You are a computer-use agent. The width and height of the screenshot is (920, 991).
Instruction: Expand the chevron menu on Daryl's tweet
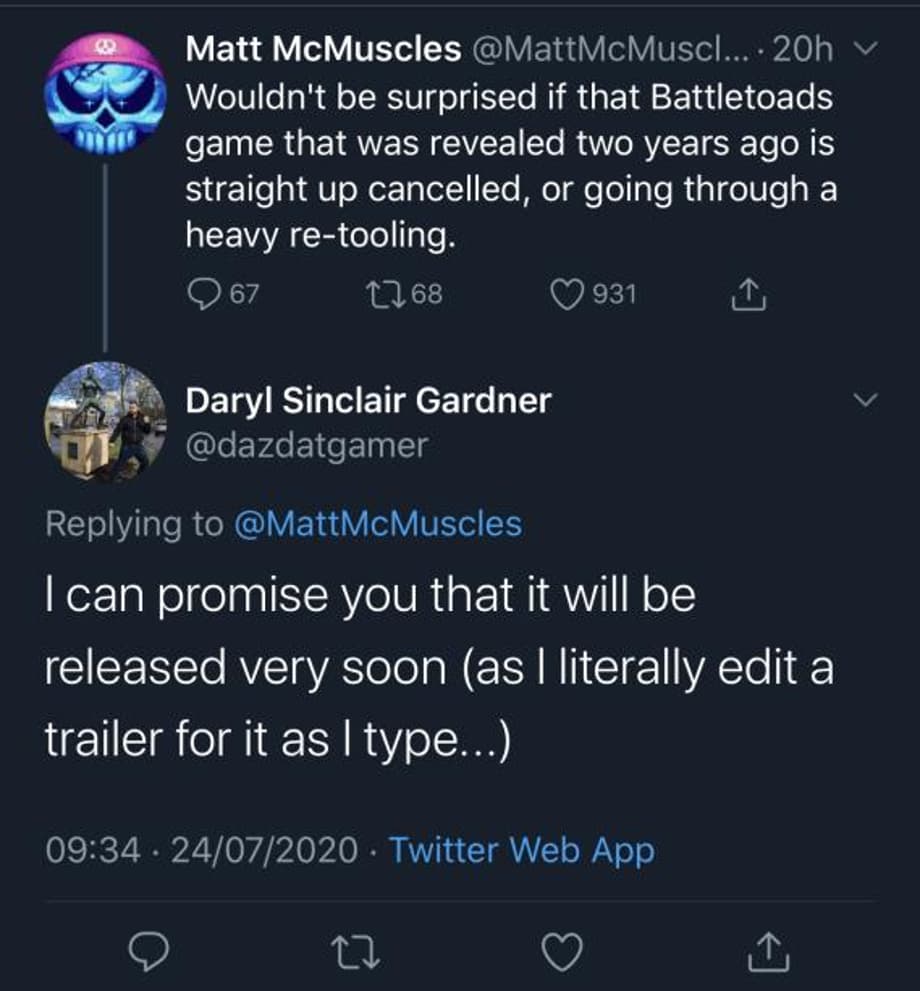pos(867,402)
